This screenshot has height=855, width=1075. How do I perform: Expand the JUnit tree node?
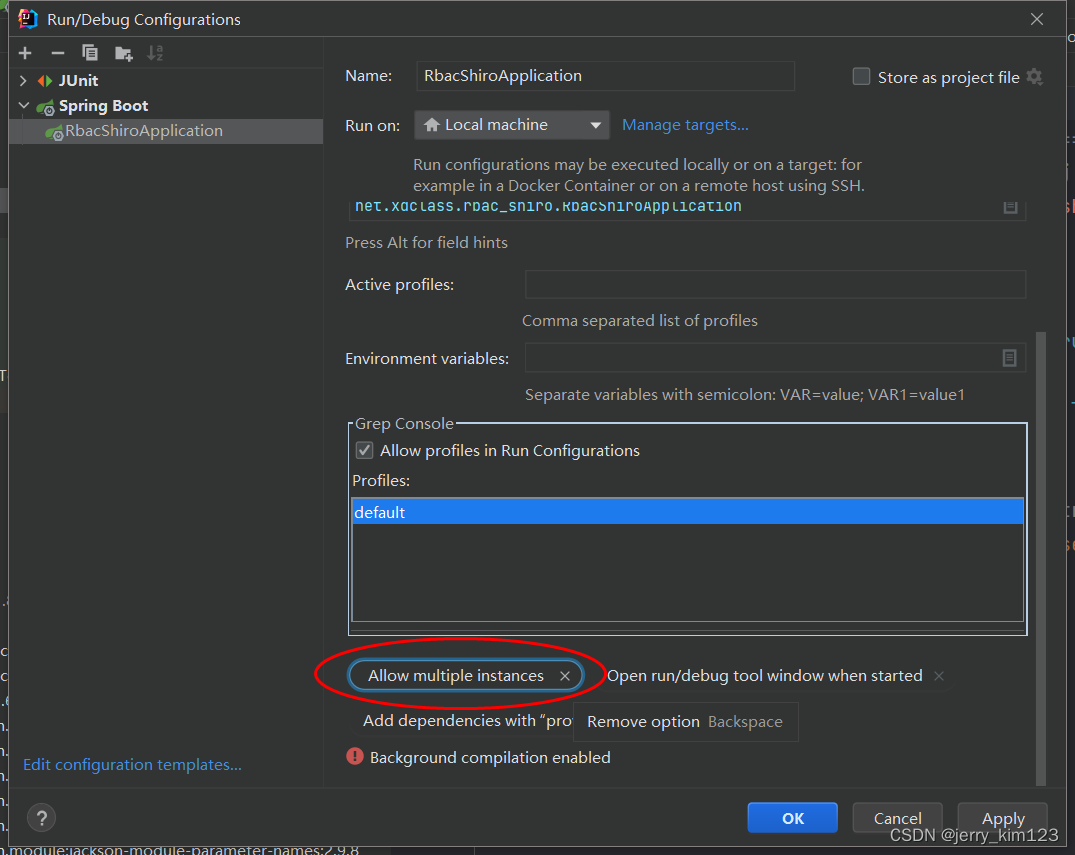coord(23,81)
